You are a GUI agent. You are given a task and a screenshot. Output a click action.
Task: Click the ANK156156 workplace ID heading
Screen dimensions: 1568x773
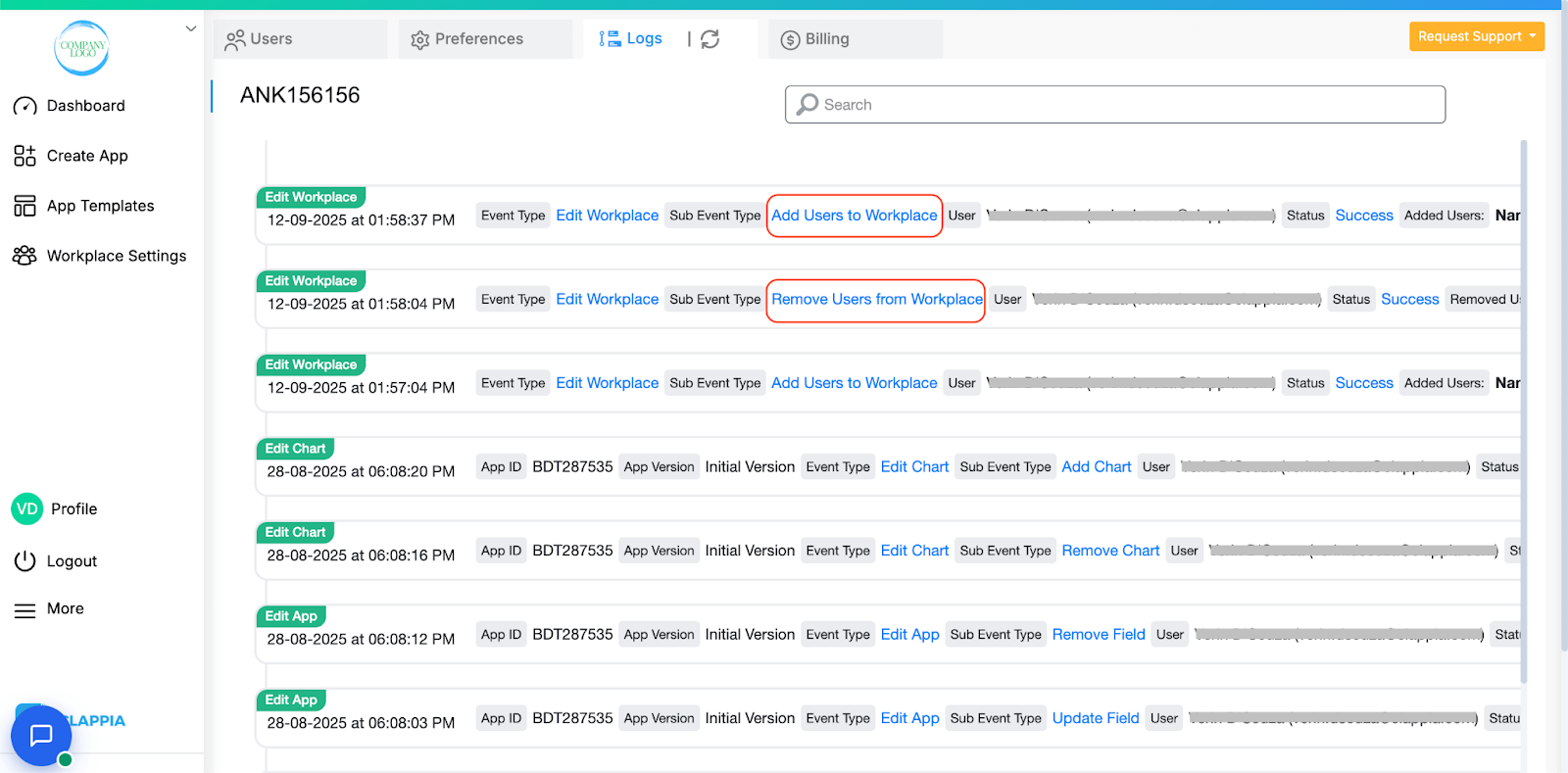[300, 95]
